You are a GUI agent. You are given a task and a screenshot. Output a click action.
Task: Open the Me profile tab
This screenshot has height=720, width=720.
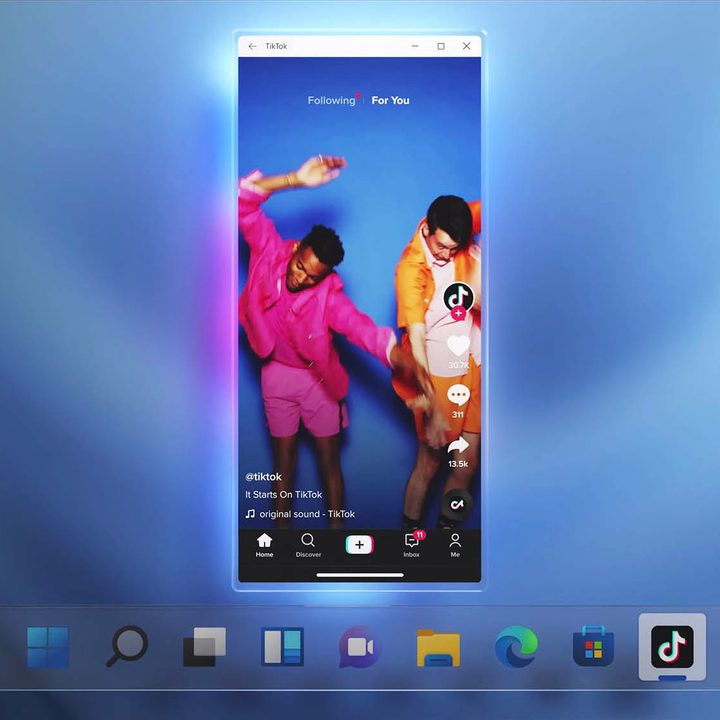coord(455,545)
